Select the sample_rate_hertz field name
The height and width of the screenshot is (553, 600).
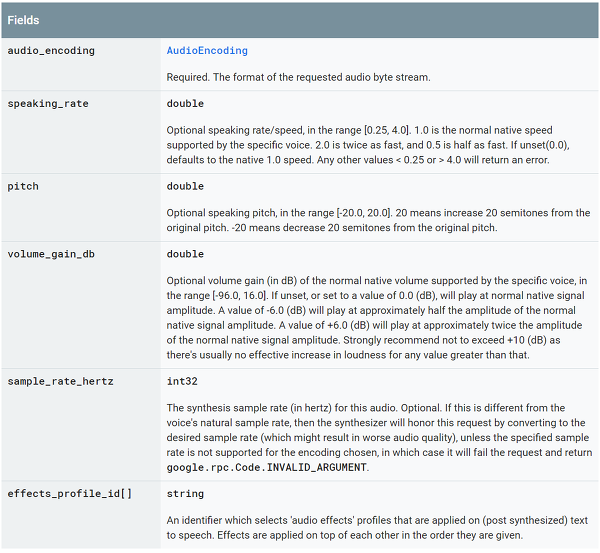[x=60, y=382]
